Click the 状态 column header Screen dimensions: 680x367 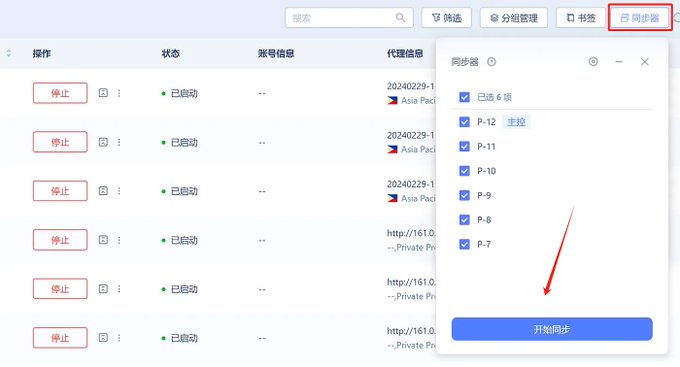[170, 53]
